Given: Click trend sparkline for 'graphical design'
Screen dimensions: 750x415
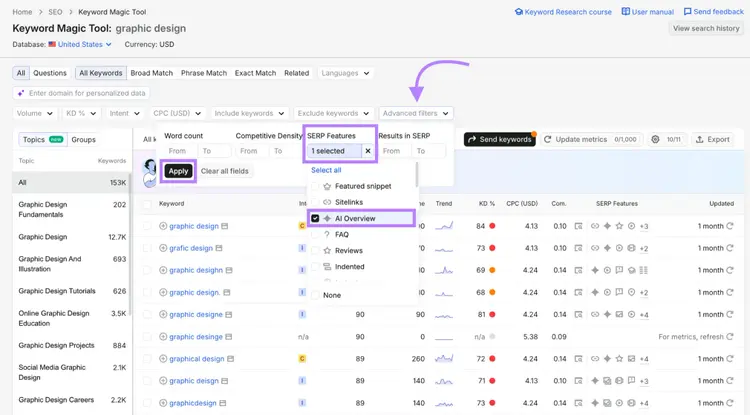Looking at the screenshot, I should pos(444,359).
